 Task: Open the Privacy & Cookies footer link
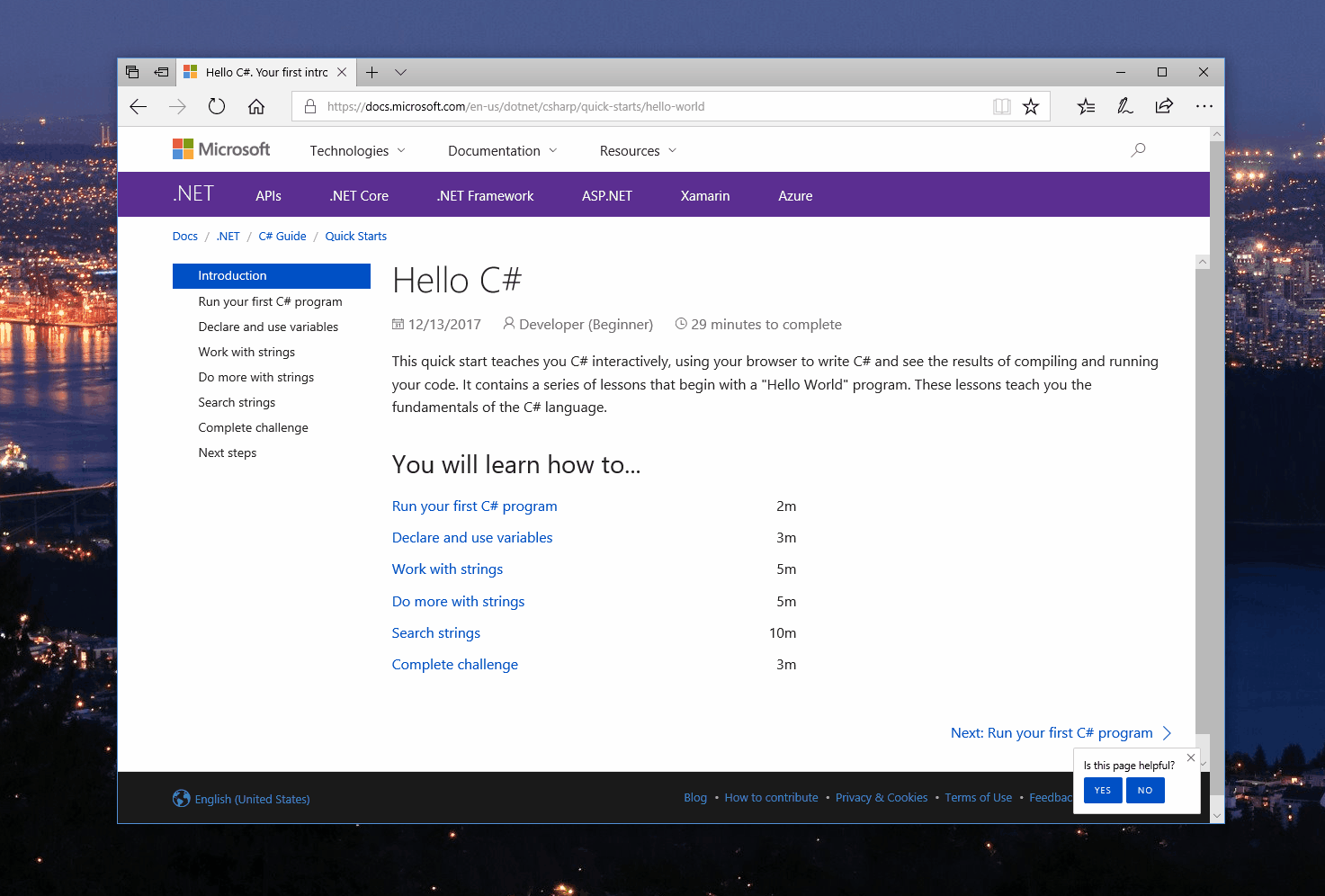[882, 798]
